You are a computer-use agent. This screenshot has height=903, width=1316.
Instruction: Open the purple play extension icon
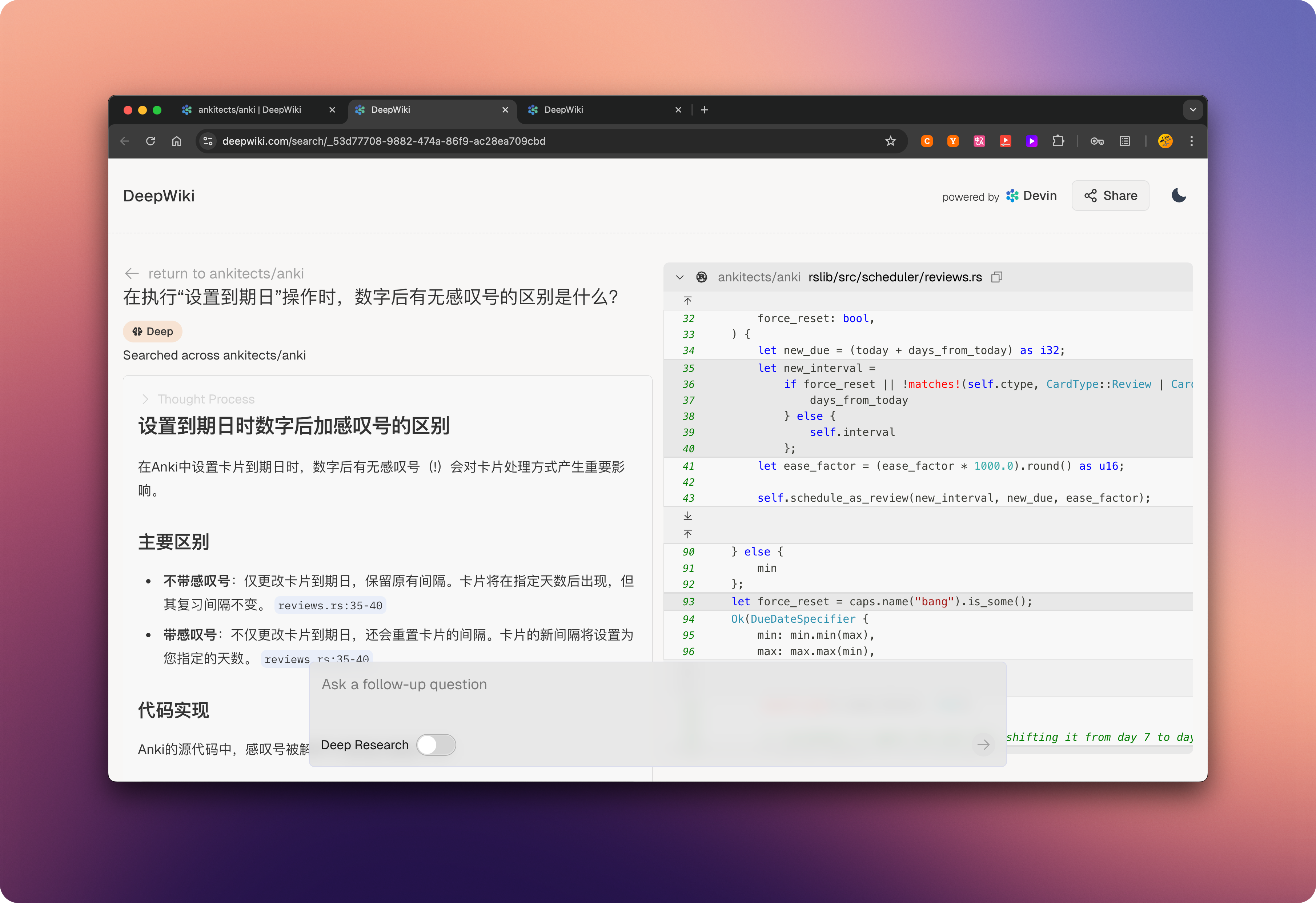tap(1032, 141)
